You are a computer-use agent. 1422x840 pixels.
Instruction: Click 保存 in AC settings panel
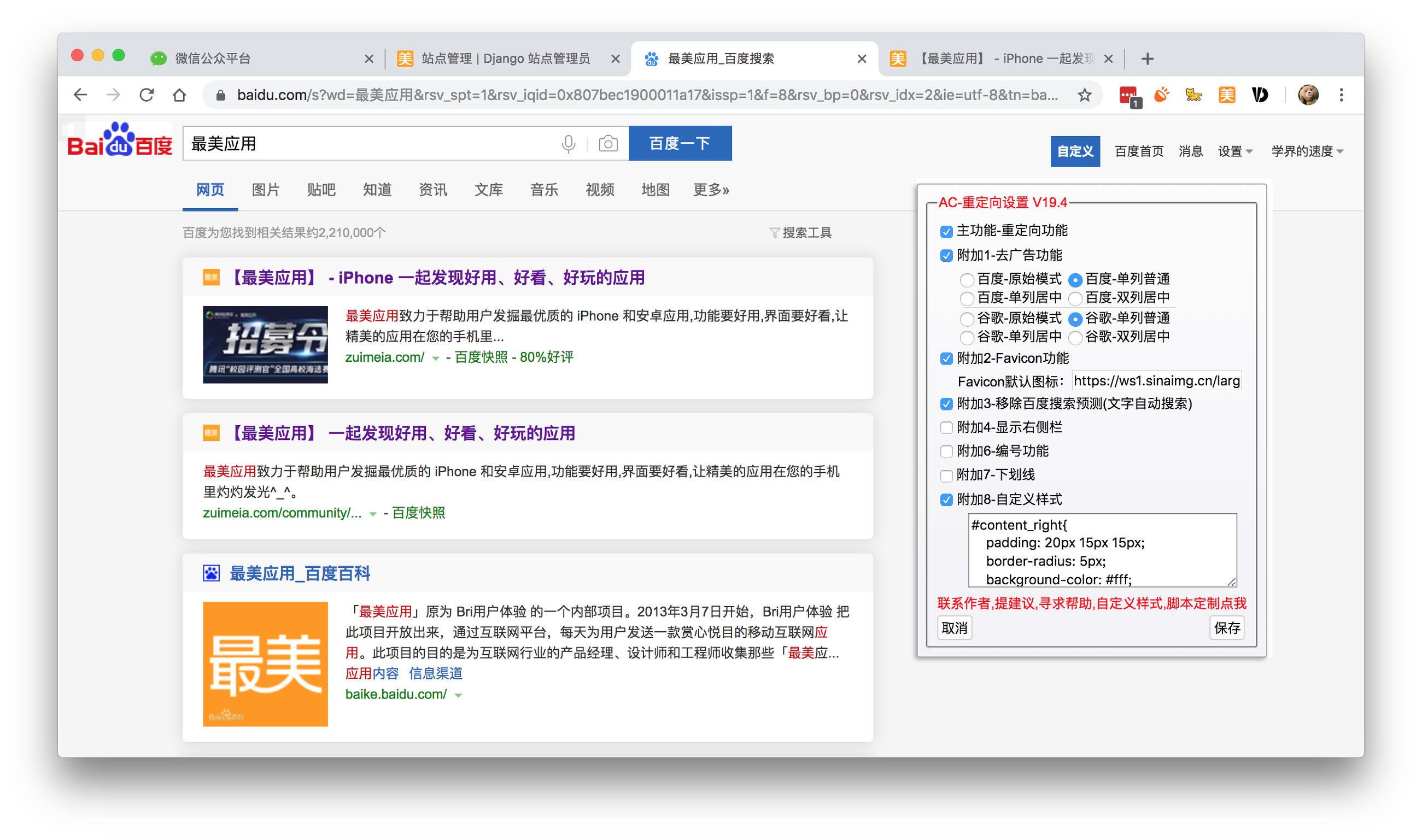1226,628
